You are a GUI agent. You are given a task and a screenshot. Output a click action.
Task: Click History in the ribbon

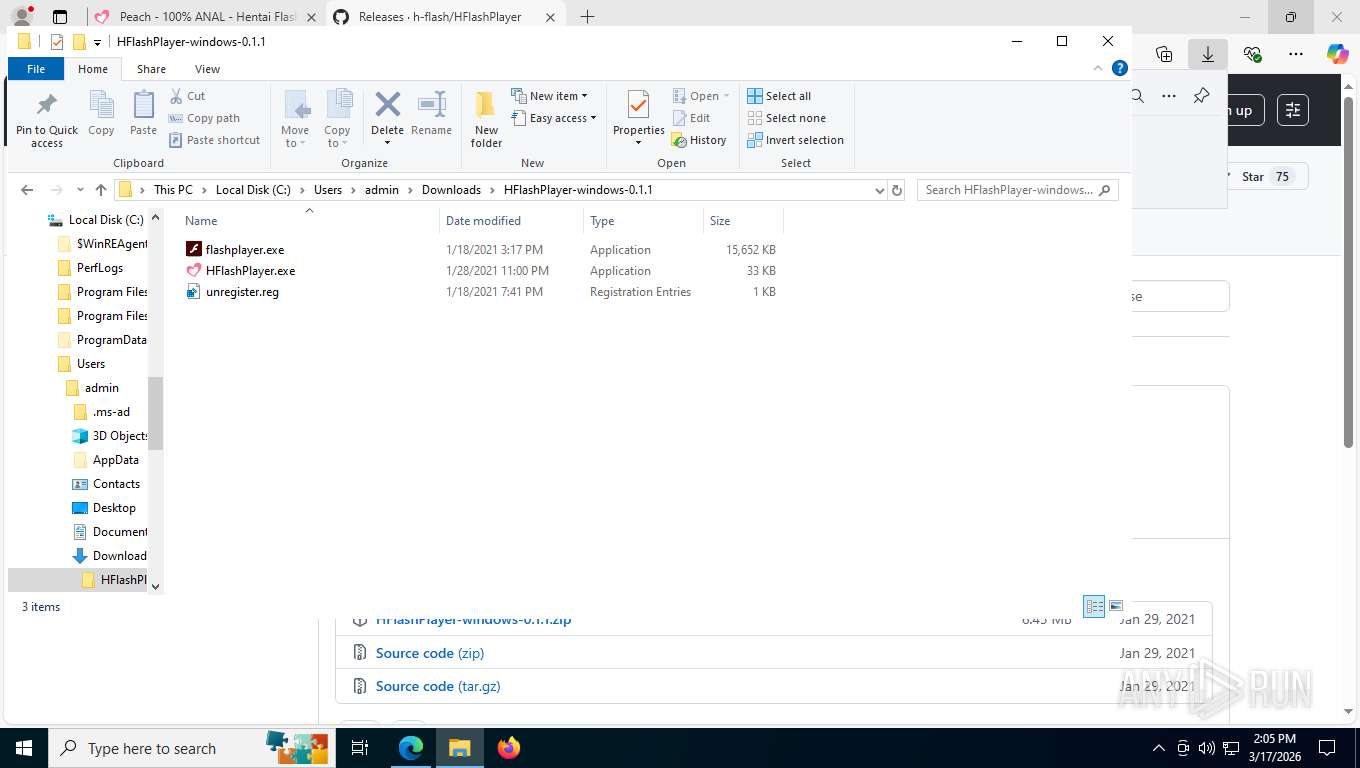pyautogui.click(x=699, y=140)
